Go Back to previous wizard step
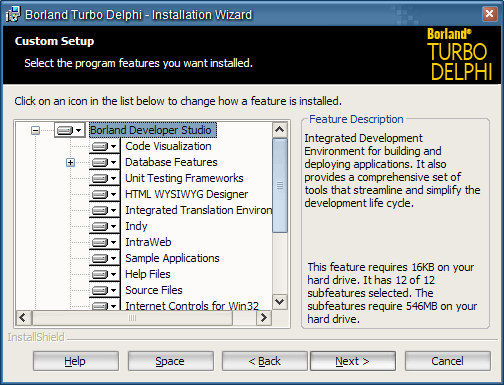Screen dimensions: 504x385 [265, 361]
